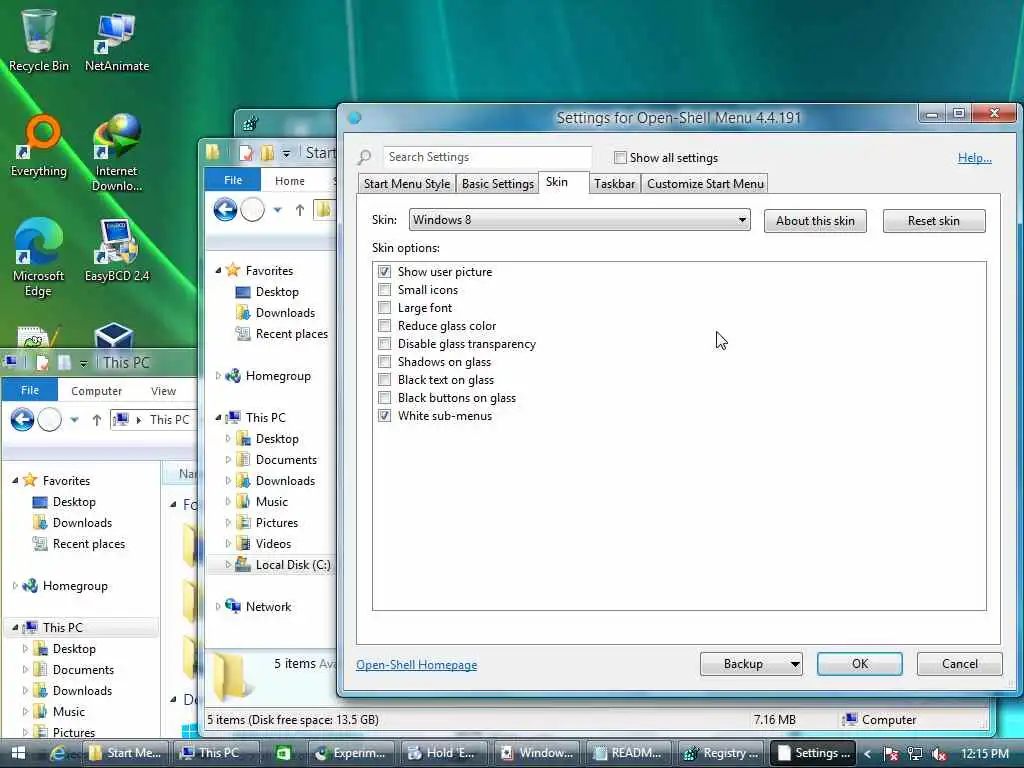Switch to the Experim... taskbar button
The height and width of the screenshot is (768, 1024).
[351, 753]
